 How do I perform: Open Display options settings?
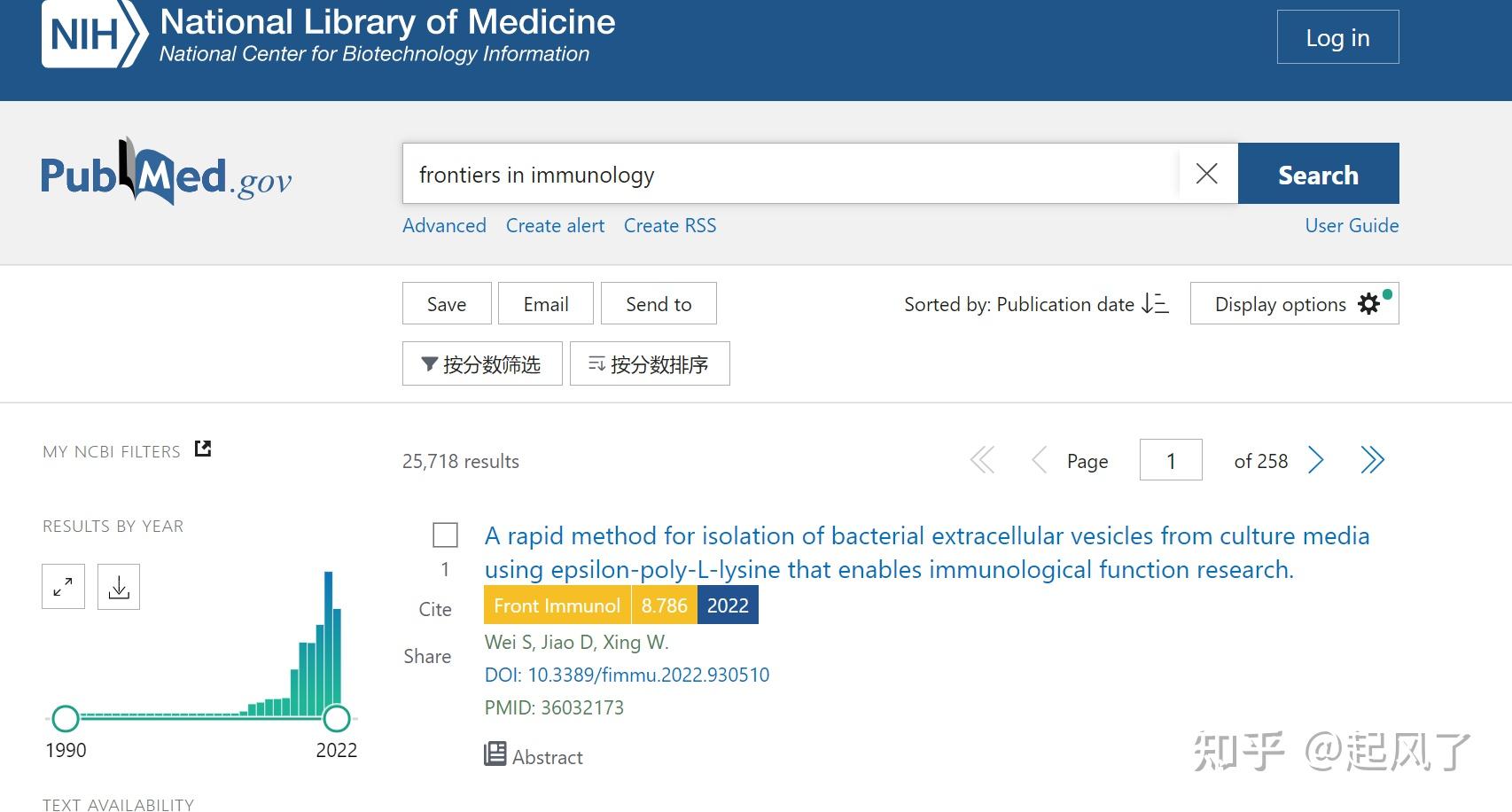[1294, 304]
